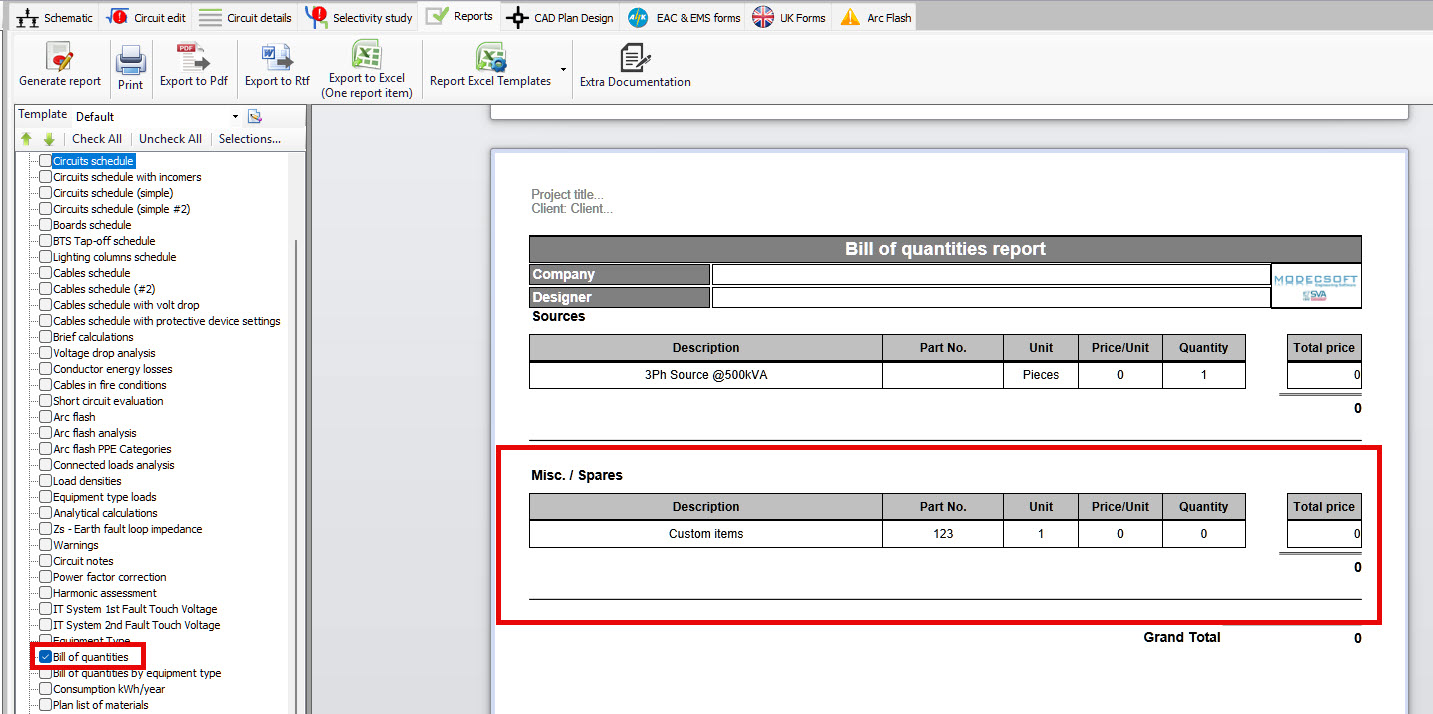
Task: Click the report list vertical scrollbar
Action: (x=295, y=450)
